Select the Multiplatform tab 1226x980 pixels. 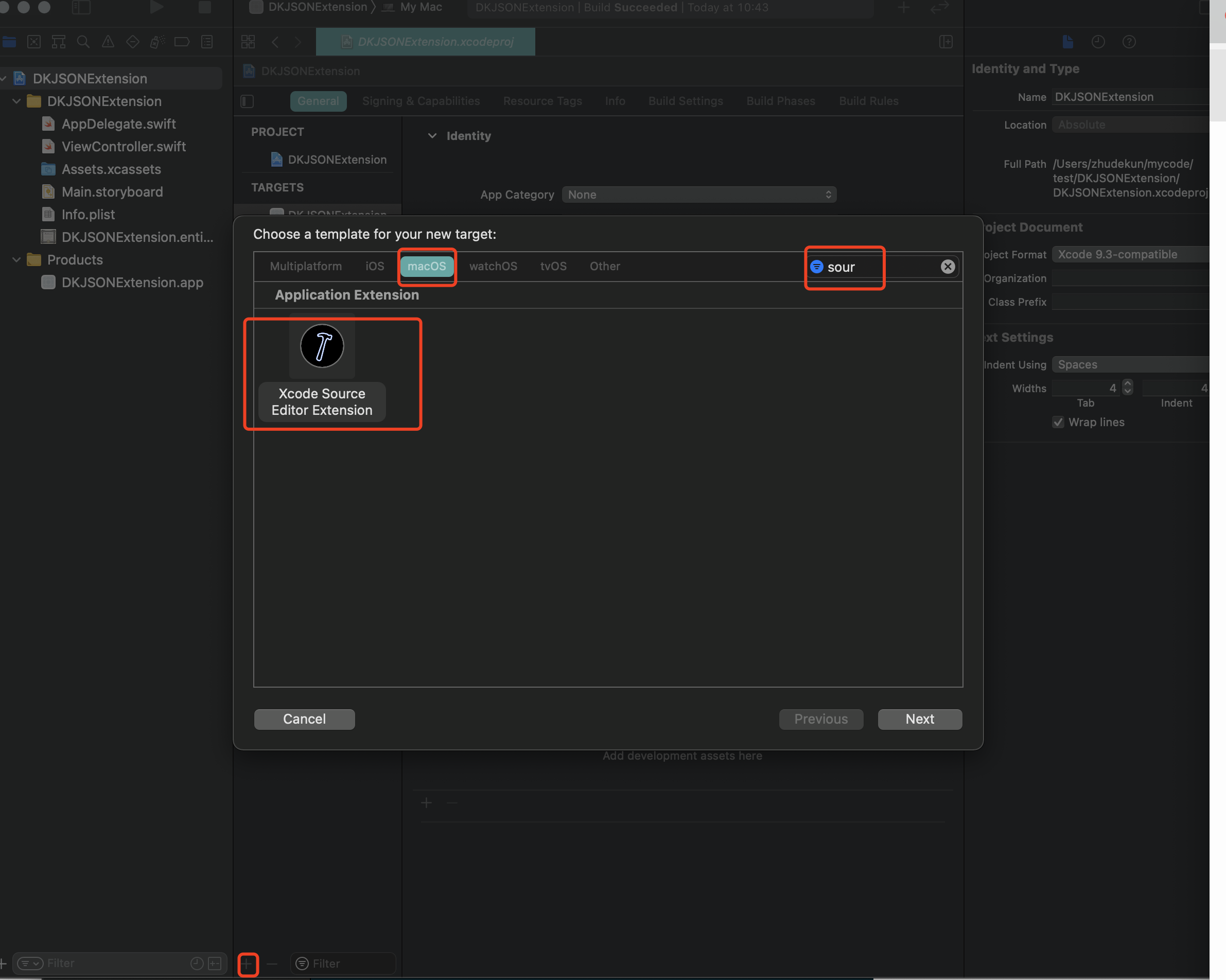[305, 266]
